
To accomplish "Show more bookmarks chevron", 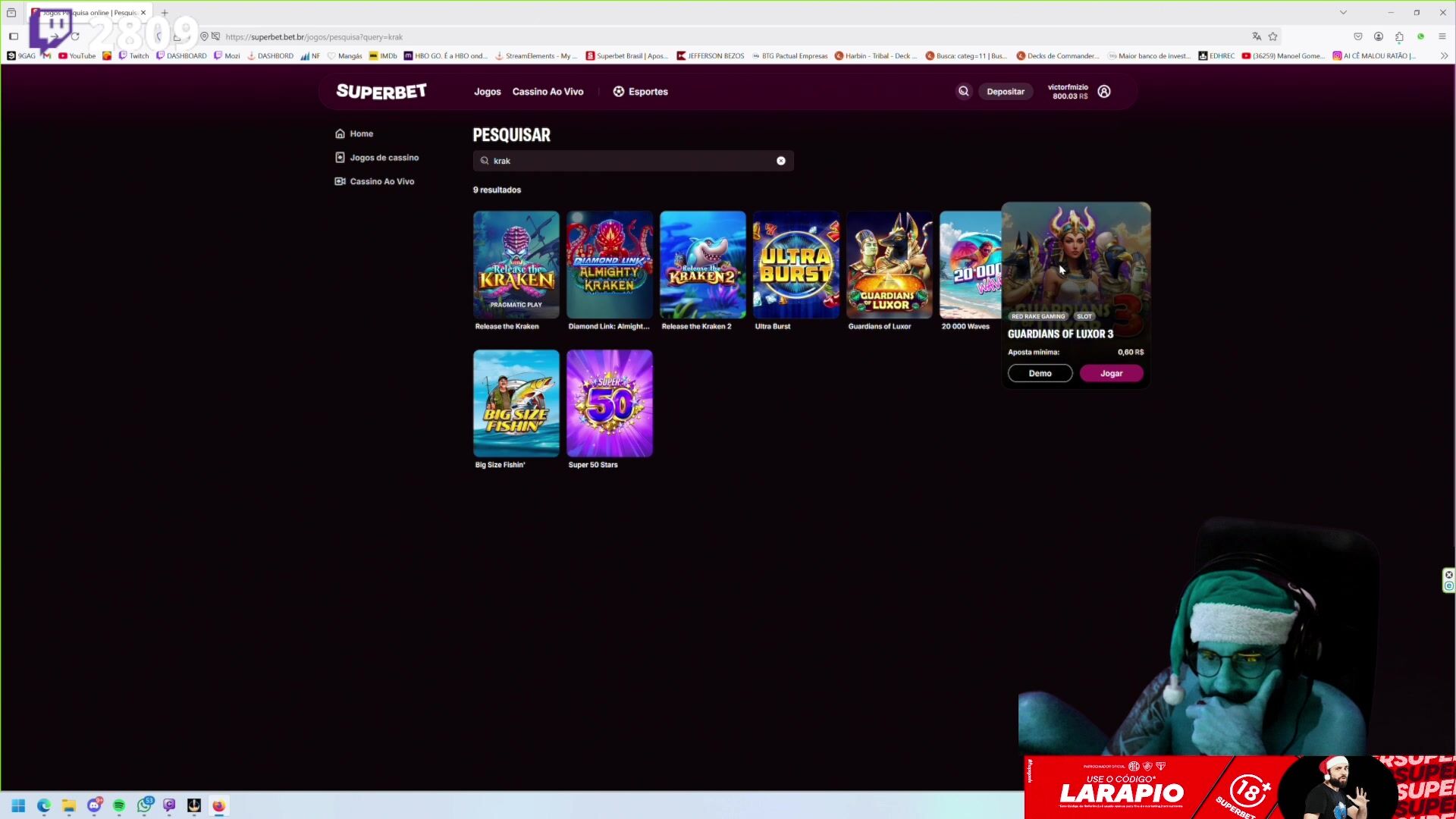I will click(x=1444, y=56).
